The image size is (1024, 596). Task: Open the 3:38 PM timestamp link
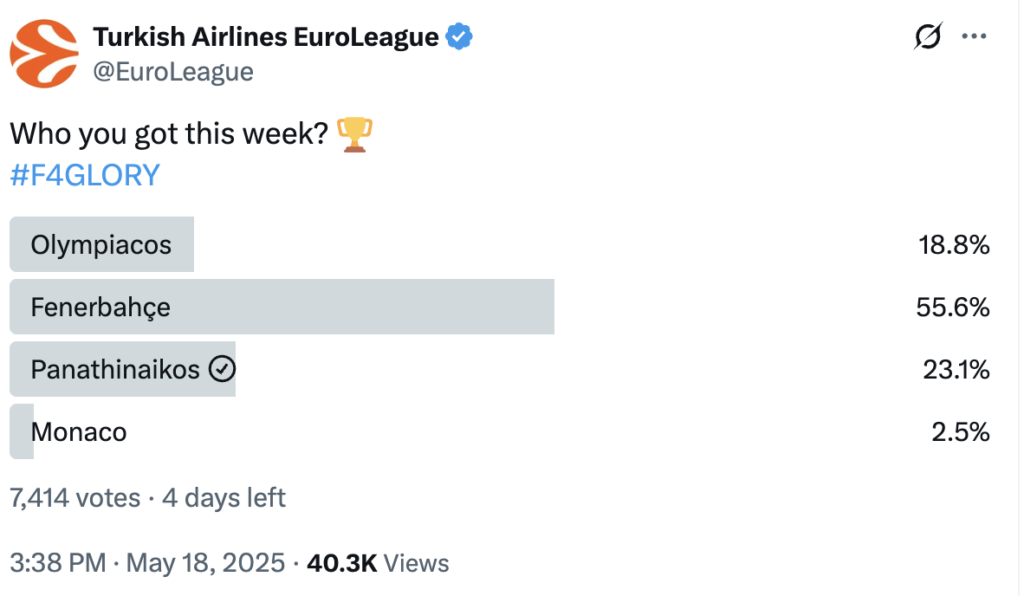tap(57, 563)
